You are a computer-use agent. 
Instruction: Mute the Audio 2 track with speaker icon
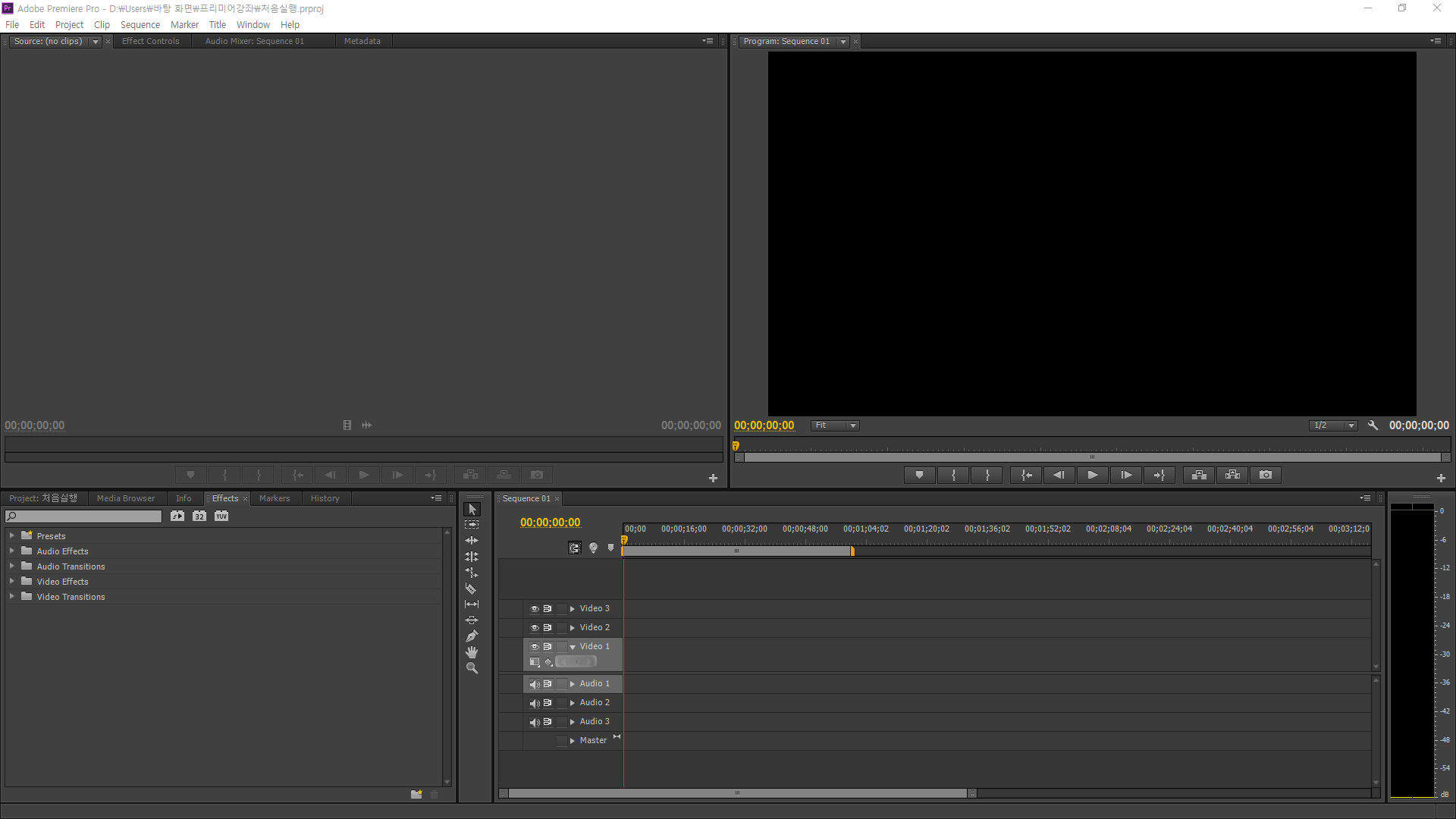pos(534,703)
